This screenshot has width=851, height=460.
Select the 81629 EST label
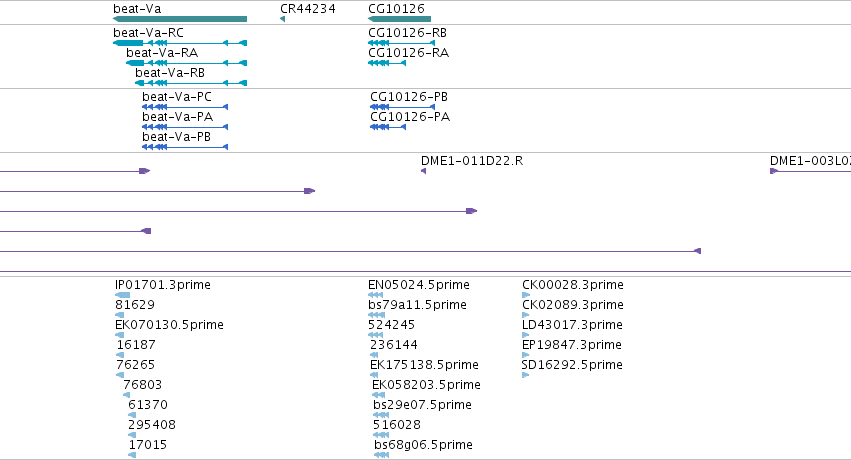coord(135,305)
